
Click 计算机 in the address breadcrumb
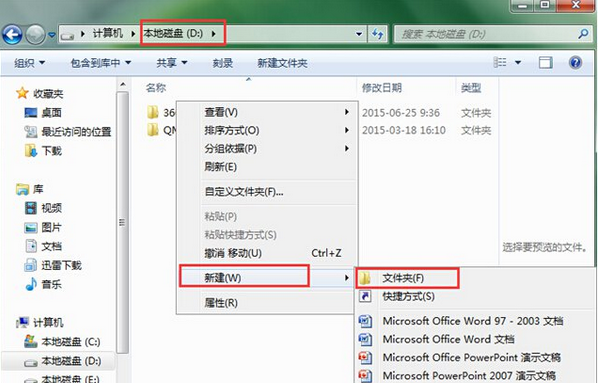click(108, 34)
